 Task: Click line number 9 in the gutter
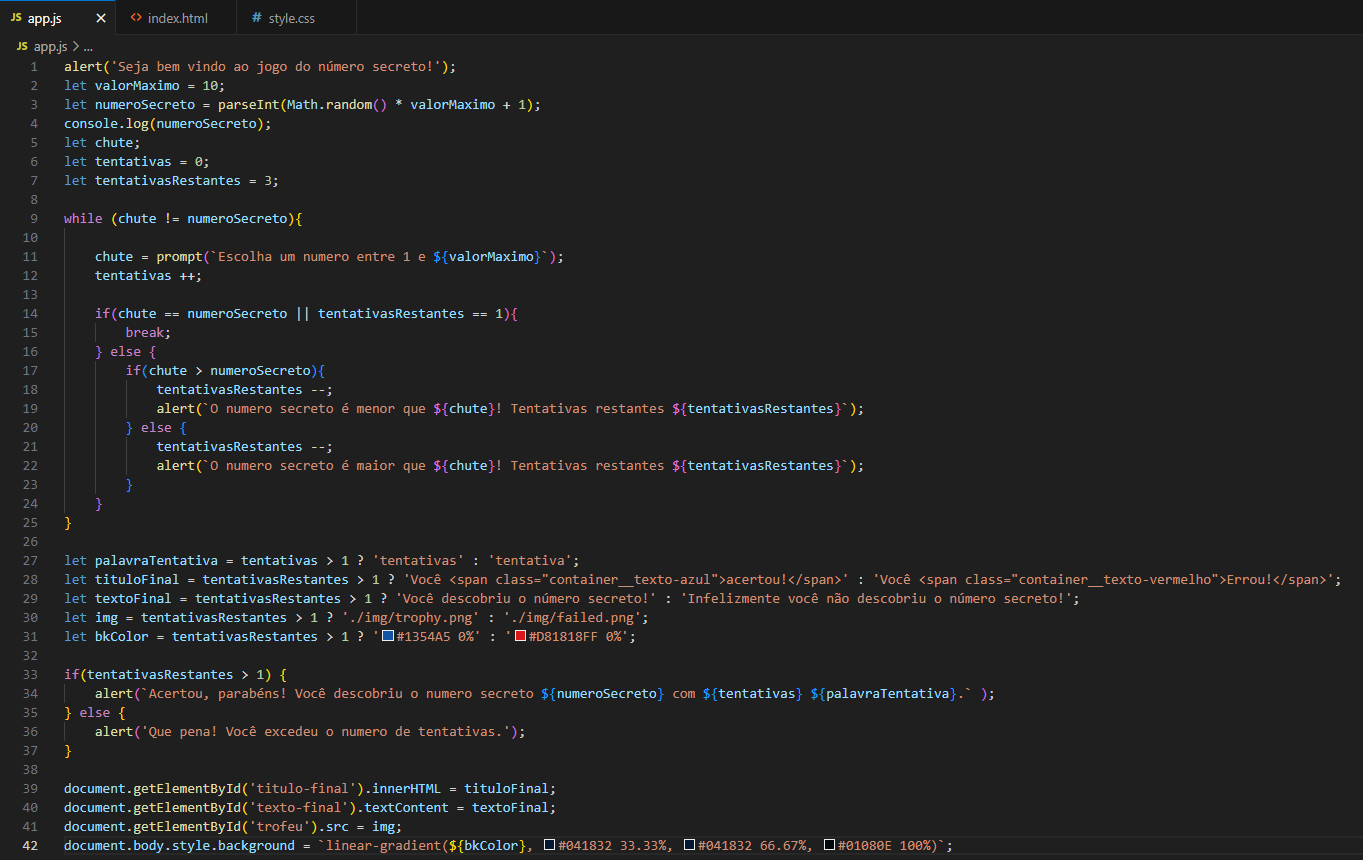(x=34, y=218)
